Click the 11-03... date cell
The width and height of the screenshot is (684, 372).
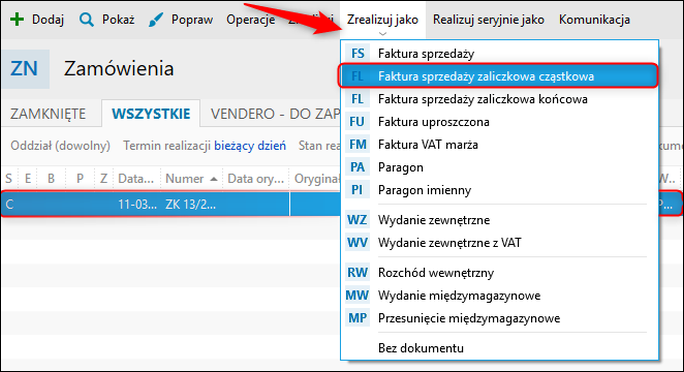pyautogui.click(x=137, y=205)
